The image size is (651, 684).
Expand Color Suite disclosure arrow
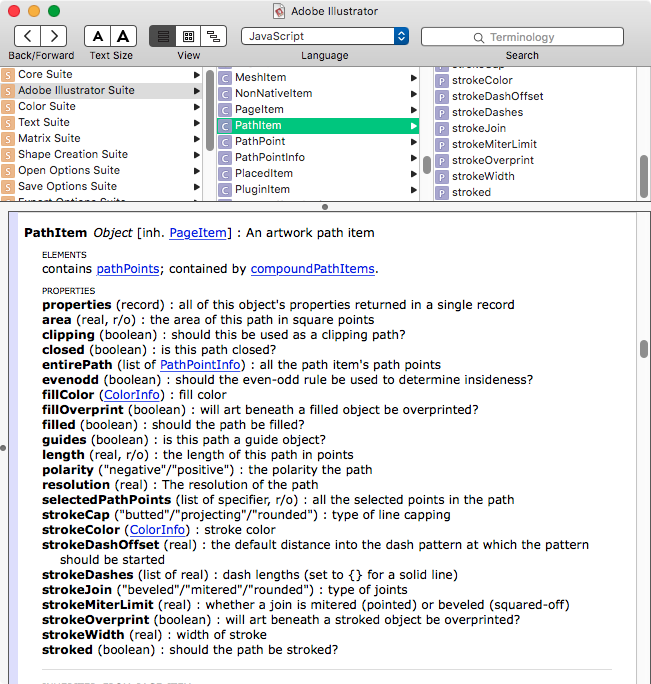(197, 107)
